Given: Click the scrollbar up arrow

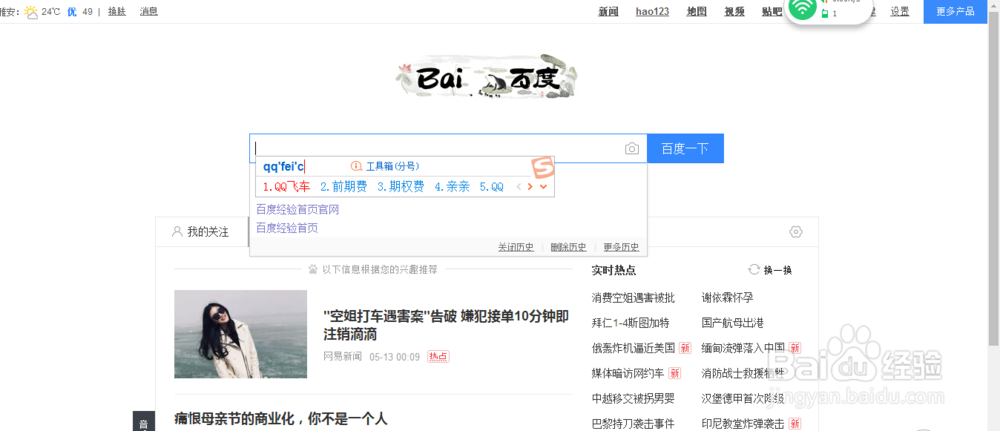Looking at the screenshot, I should pos(994,4).
